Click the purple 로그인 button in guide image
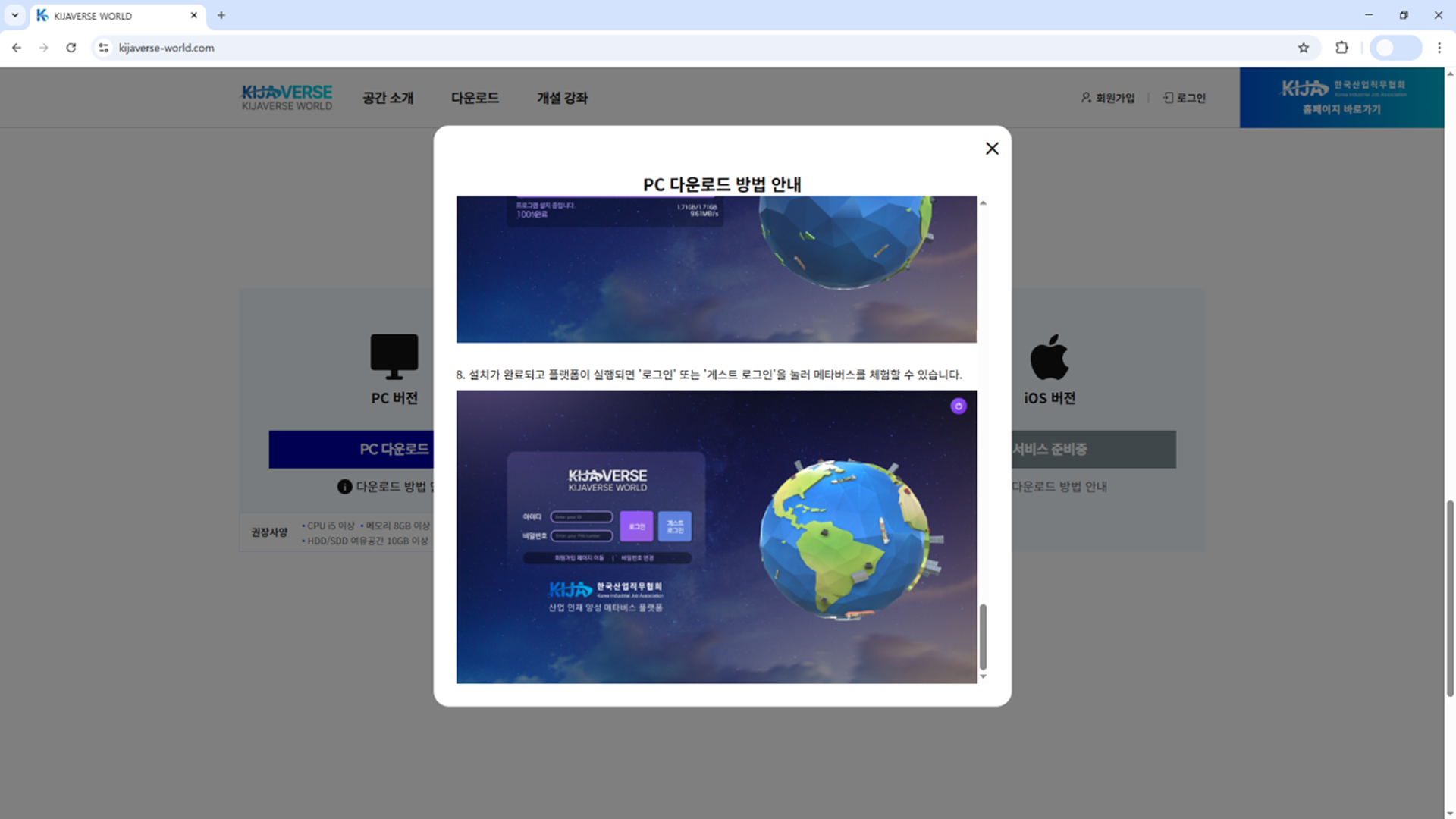1456x819 pixels. tap(636, 526)
